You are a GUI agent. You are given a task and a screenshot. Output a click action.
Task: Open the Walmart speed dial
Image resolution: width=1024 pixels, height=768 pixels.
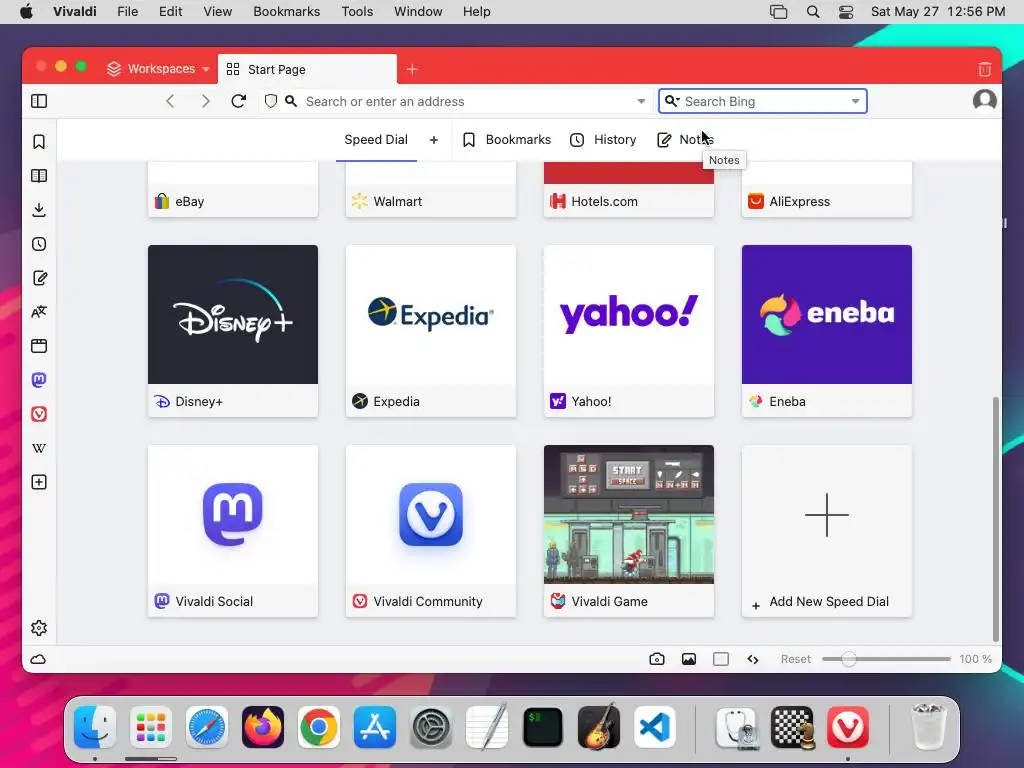(431, 190)
